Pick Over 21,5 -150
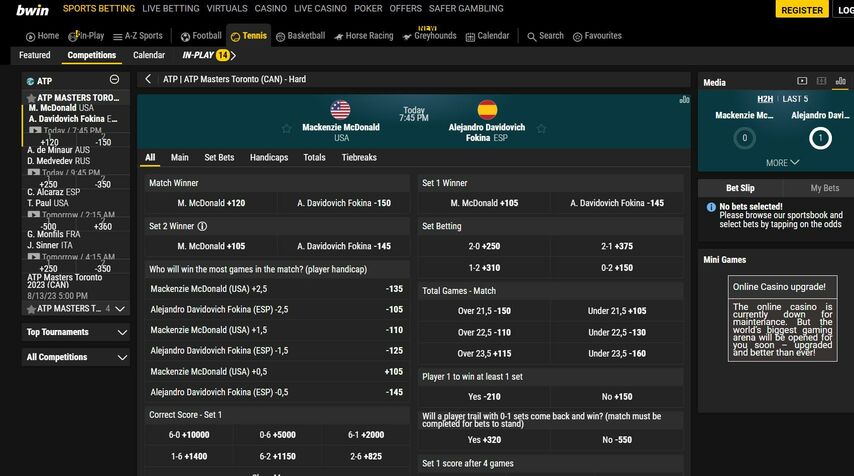Screen dimensions: 854x476 tap(484, 311)
